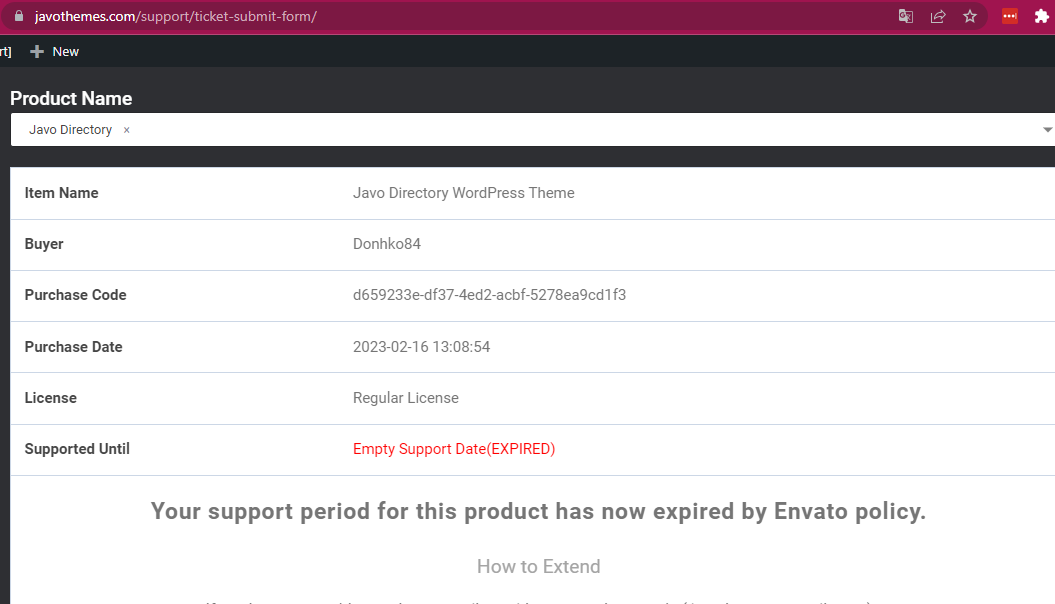Click the plus icon beside New
Screen dimensions: 1055x604
(37, 51)
